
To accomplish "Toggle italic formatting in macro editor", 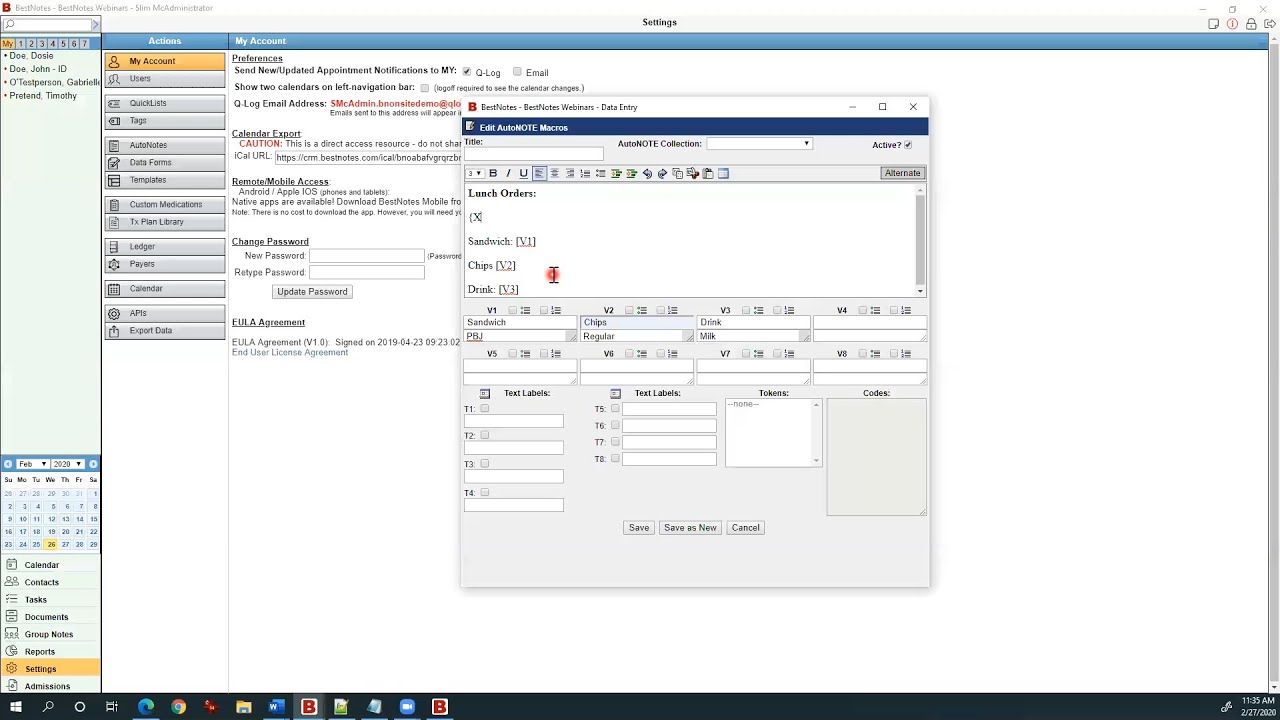I will (508, 173).
